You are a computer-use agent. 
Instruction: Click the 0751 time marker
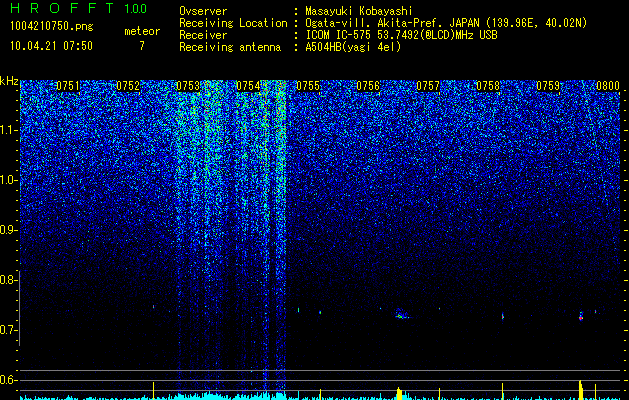(x=67, y=86)
